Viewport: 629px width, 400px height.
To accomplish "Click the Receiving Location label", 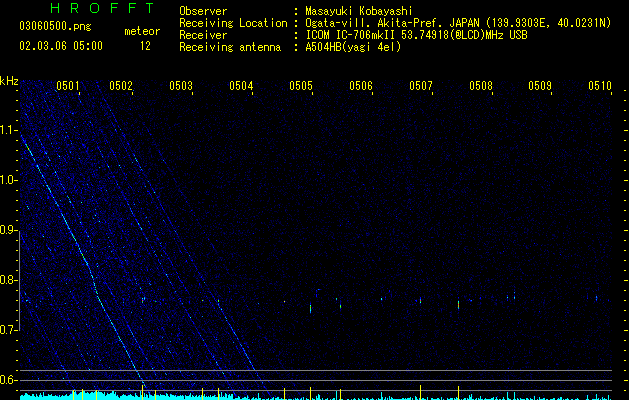I will 233,23.
